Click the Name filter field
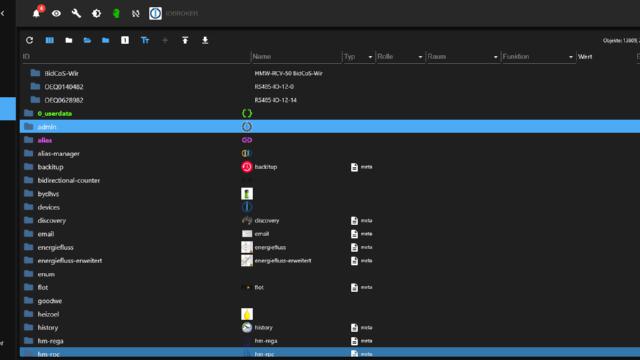Viewport: 640px width, 360px height. click(x=296, y=57)
